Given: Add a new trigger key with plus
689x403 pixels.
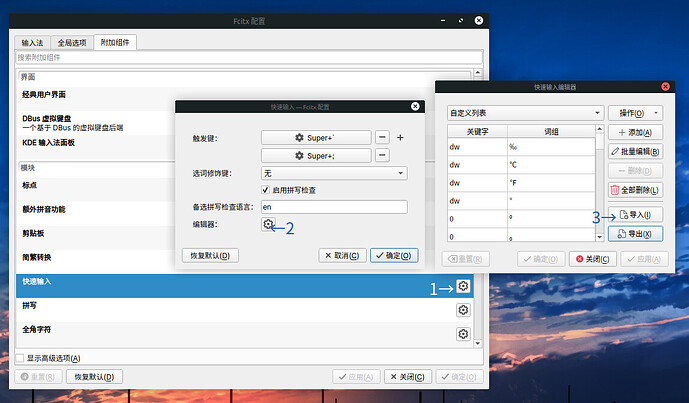Looking at the screenshot, I should [400, 138].
